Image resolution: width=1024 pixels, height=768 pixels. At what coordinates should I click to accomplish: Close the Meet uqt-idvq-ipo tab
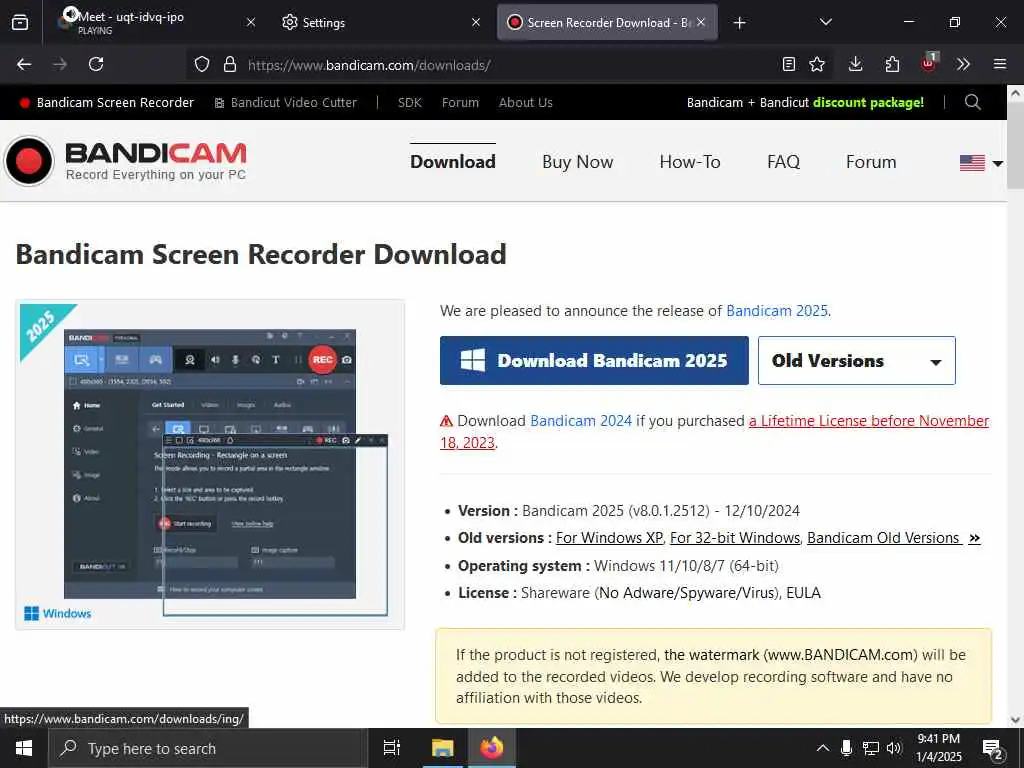[251, 22]
